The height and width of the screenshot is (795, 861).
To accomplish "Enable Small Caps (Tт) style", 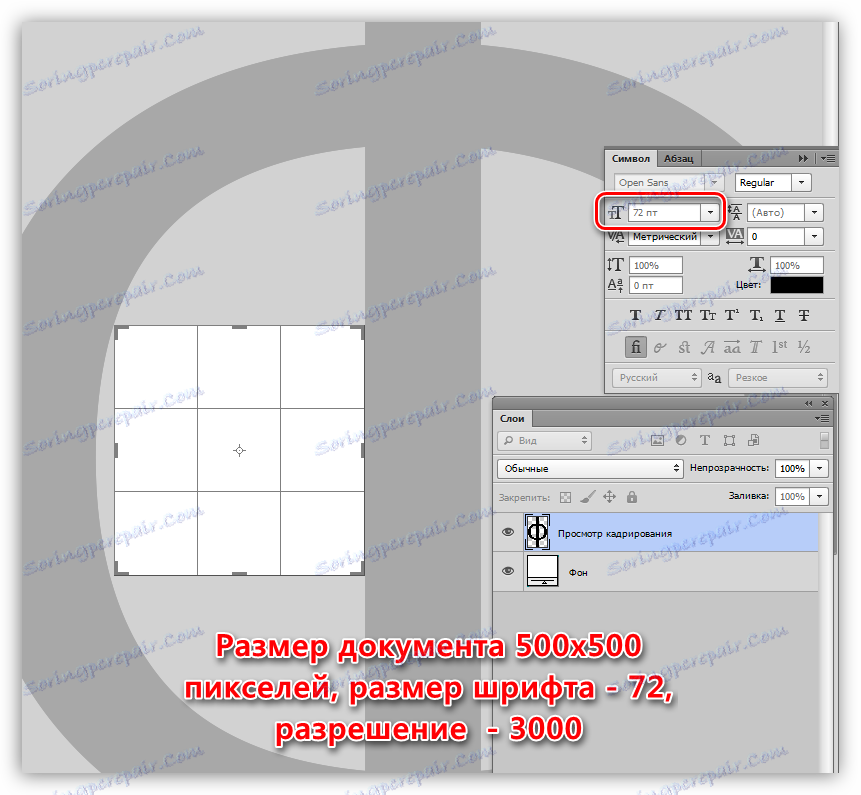I will tap(708, 315).
